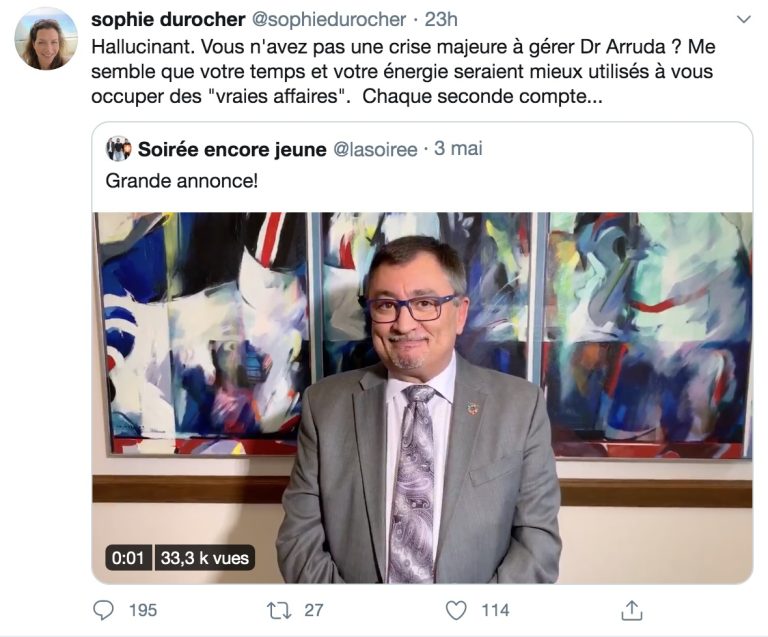Open the quoted tweet text Grande annonce!
This screenshot has height=637, width=768.
(182, 181)
